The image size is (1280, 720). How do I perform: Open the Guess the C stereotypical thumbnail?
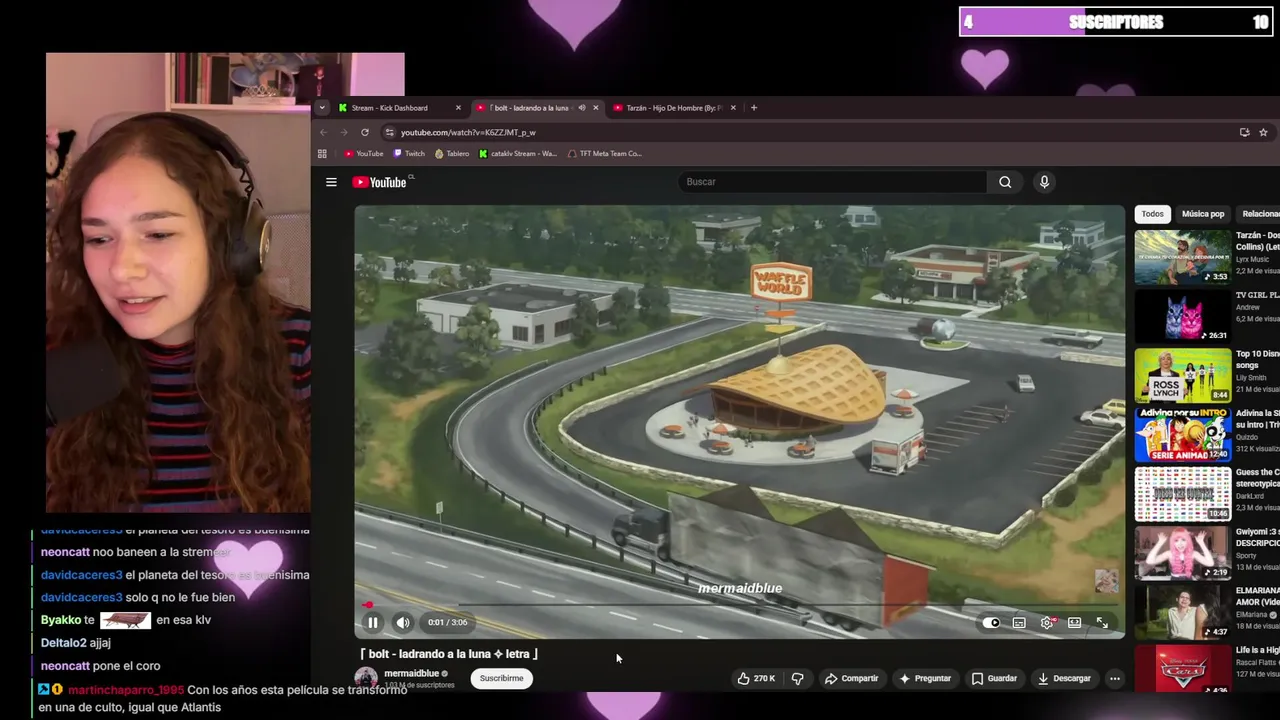[1183, 493]
